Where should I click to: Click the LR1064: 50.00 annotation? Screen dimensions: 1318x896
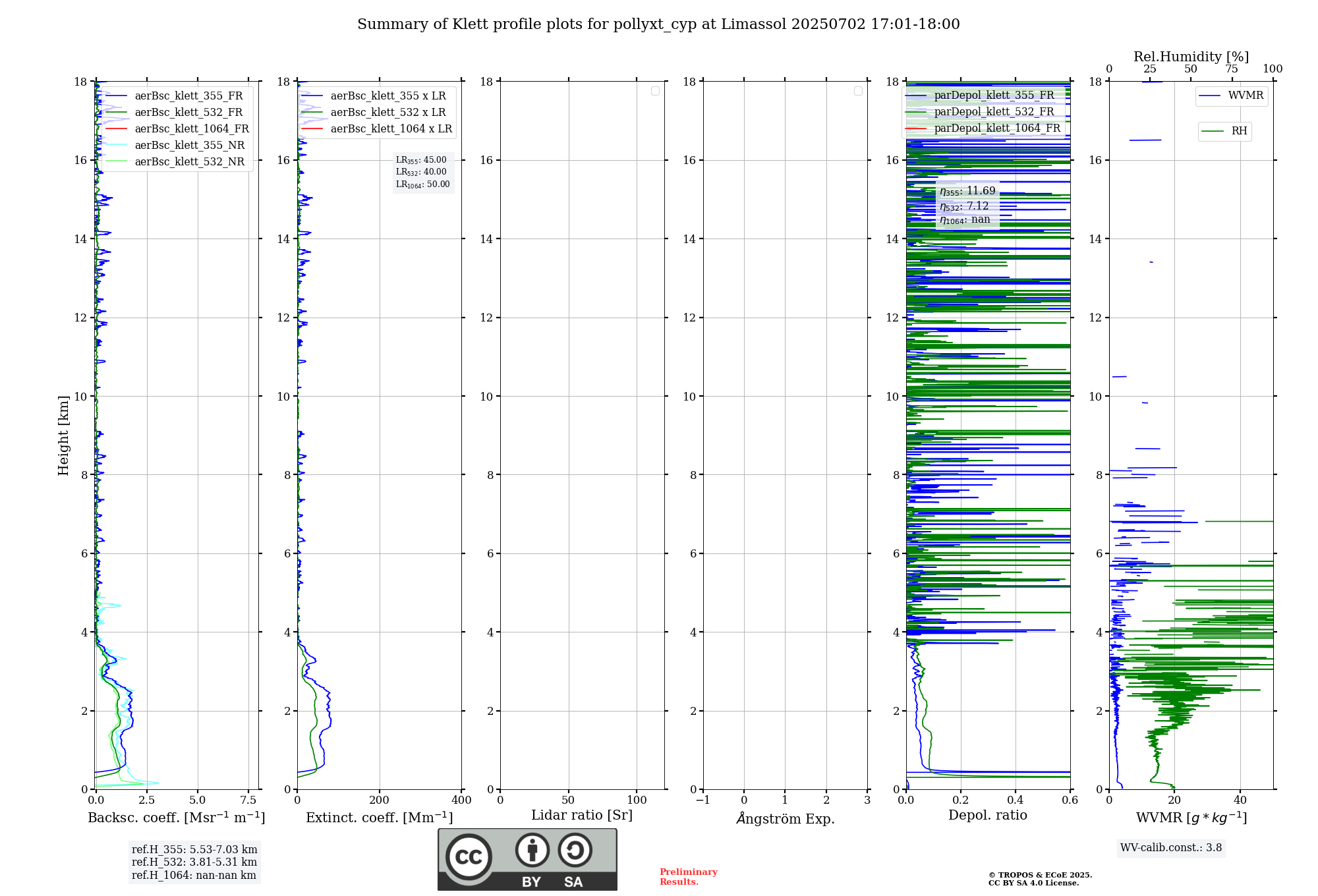[423, 184]
